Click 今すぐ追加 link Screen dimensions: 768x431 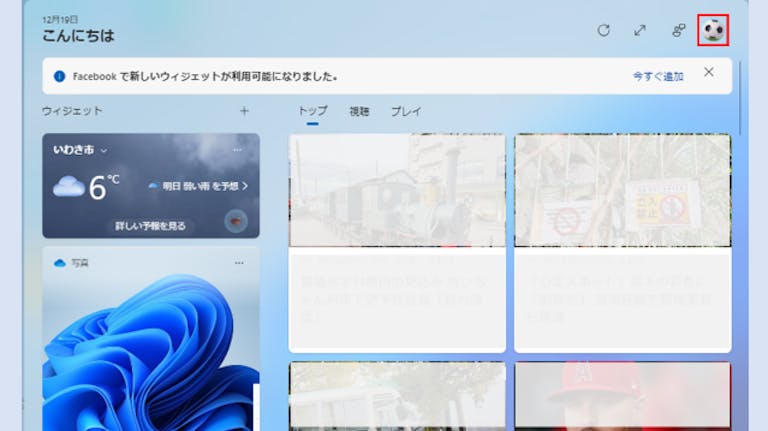pos(658,76)
